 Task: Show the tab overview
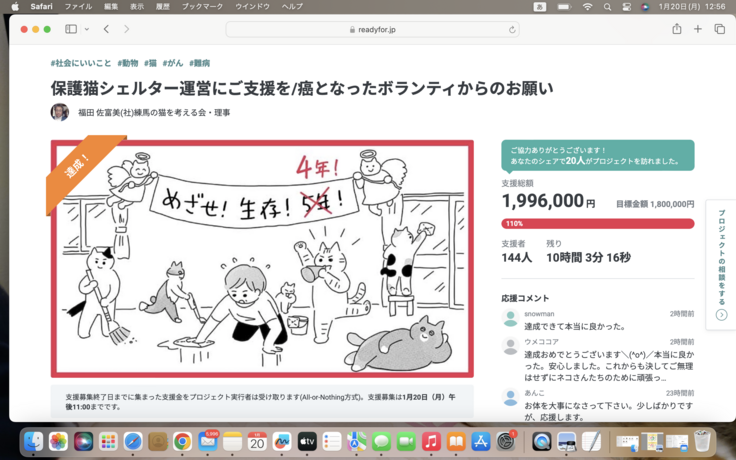(x=719, y=30)
